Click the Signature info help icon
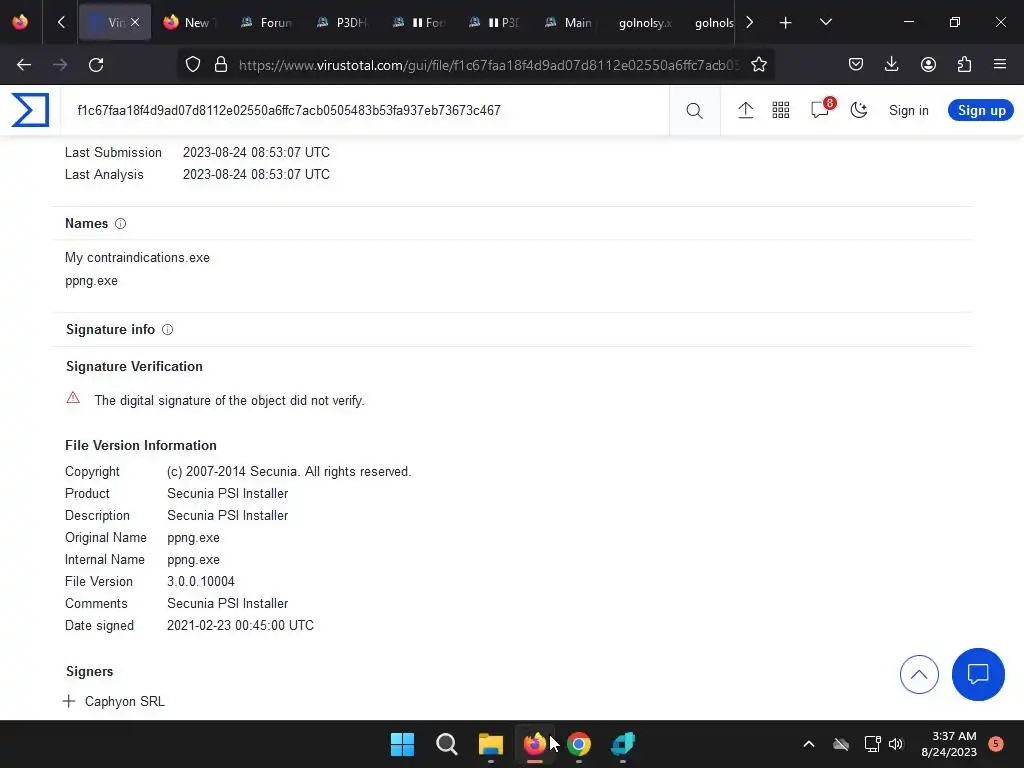 click(x=167, y=329)
